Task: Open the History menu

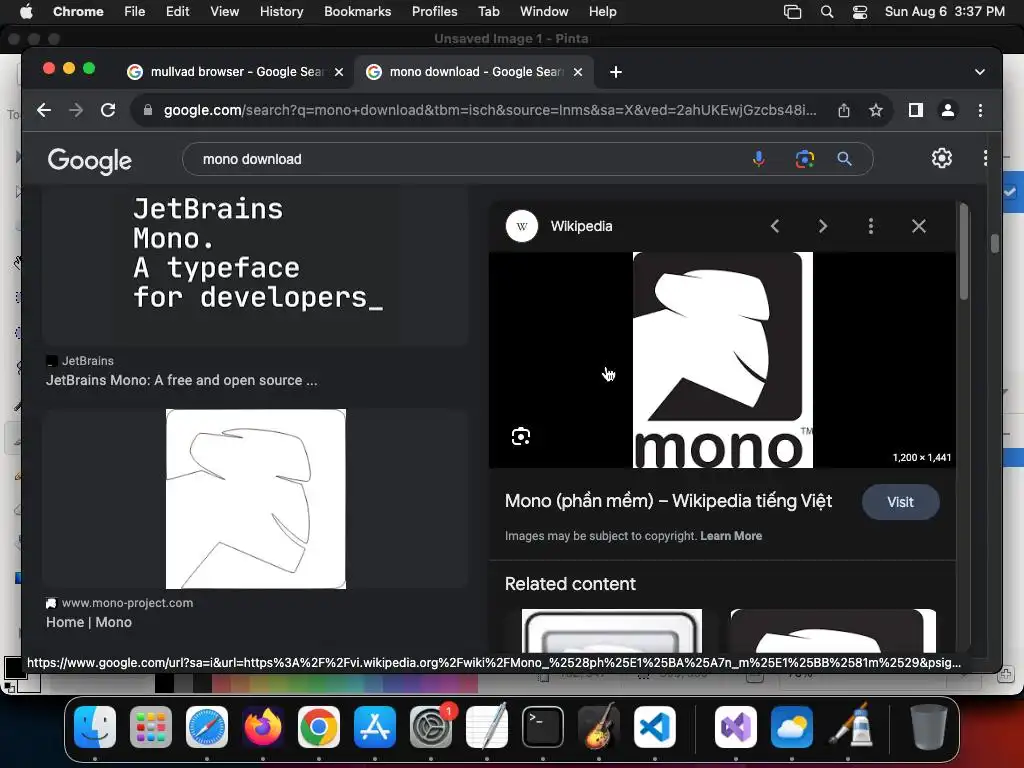Action: [281, 11]
